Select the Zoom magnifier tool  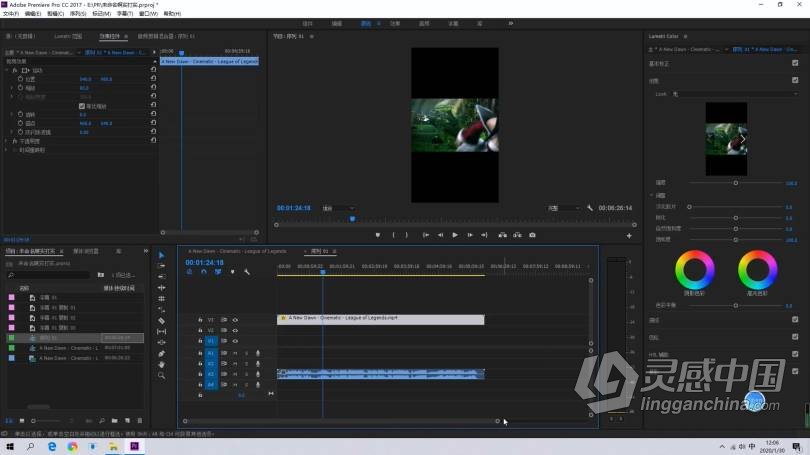pos(161,375)
